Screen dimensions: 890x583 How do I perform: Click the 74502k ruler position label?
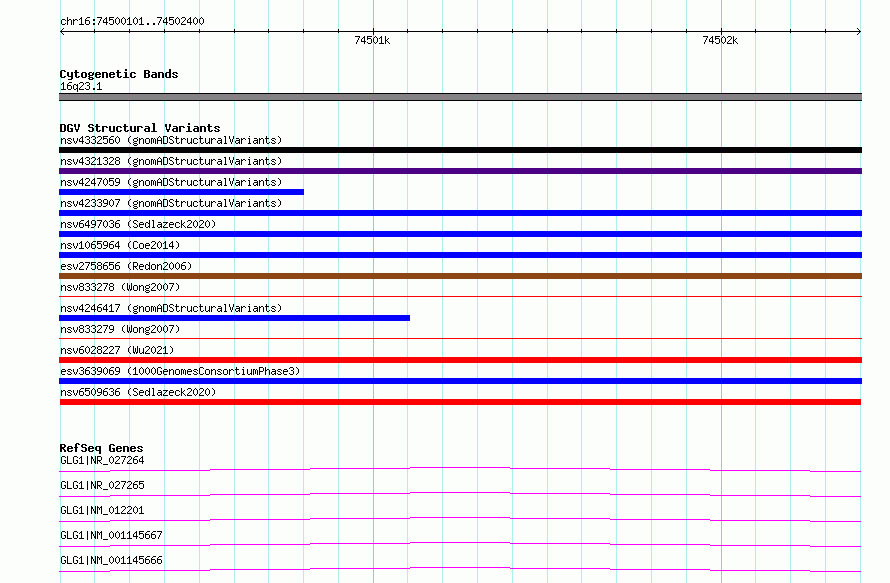720,40
